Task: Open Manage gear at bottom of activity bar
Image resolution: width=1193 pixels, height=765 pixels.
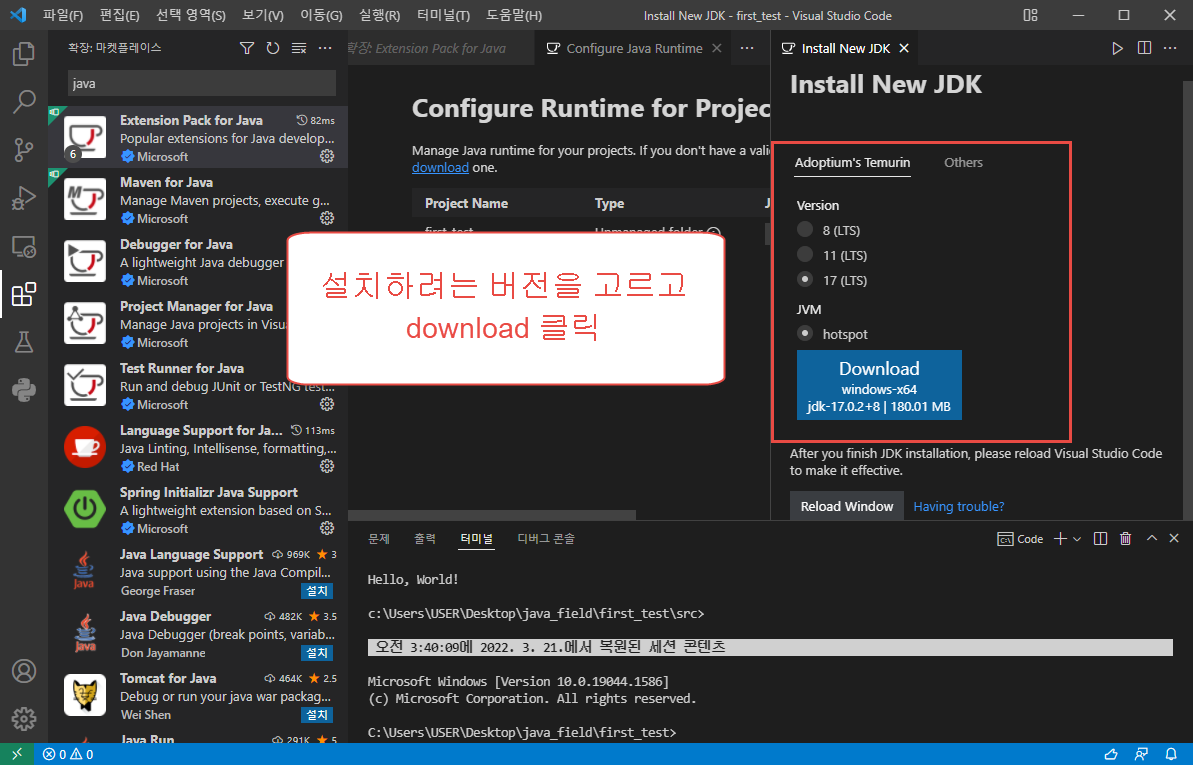Action: 24,718
